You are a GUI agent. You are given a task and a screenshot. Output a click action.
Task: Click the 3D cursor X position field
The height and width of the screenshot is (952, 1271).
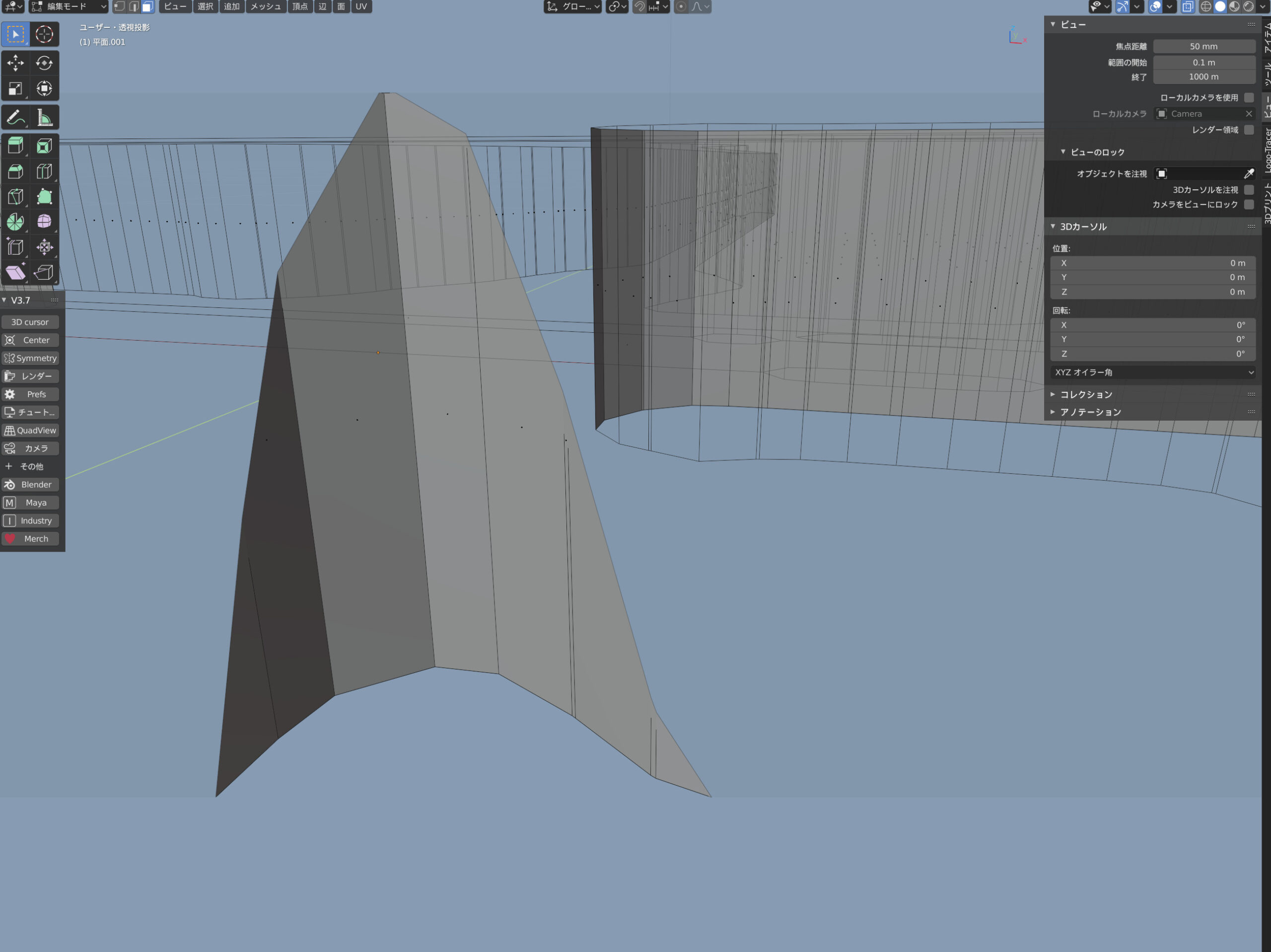click(1153, 263)
